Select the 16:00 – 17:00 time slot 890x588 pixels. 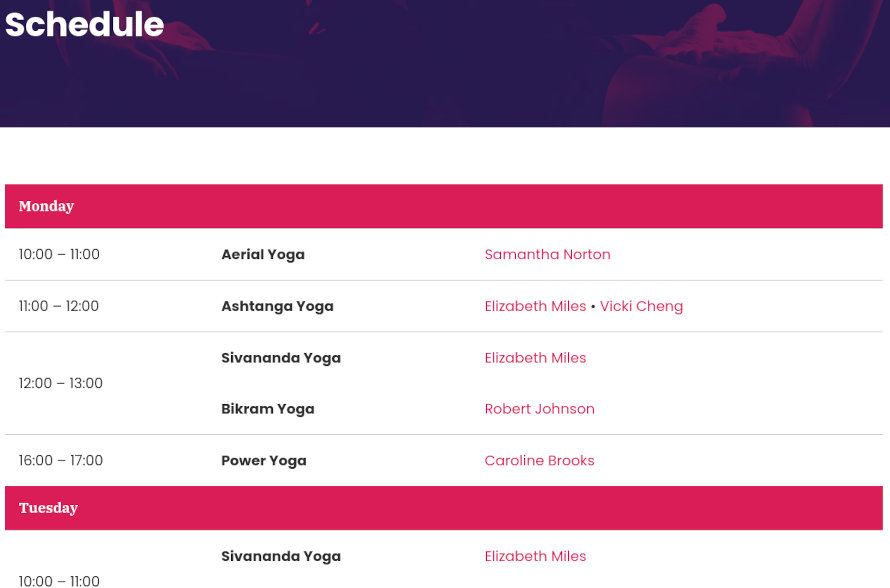[61, 460]
